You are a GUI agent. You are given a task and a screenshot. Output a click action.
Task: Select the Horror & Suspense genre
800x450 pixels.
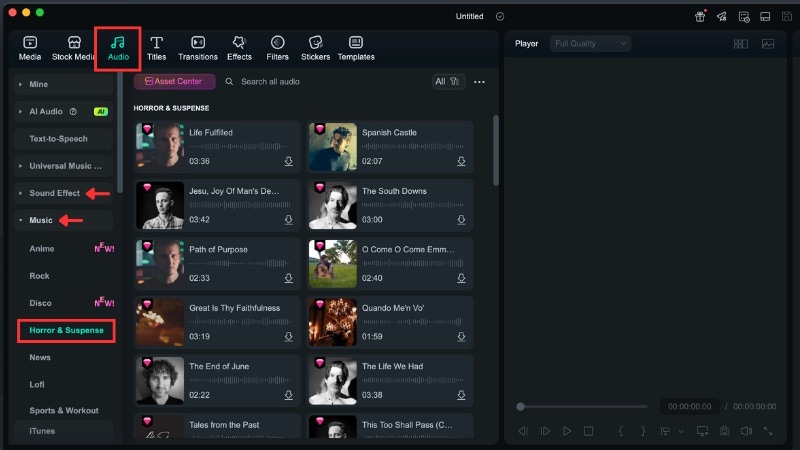(x=66, y=331)
